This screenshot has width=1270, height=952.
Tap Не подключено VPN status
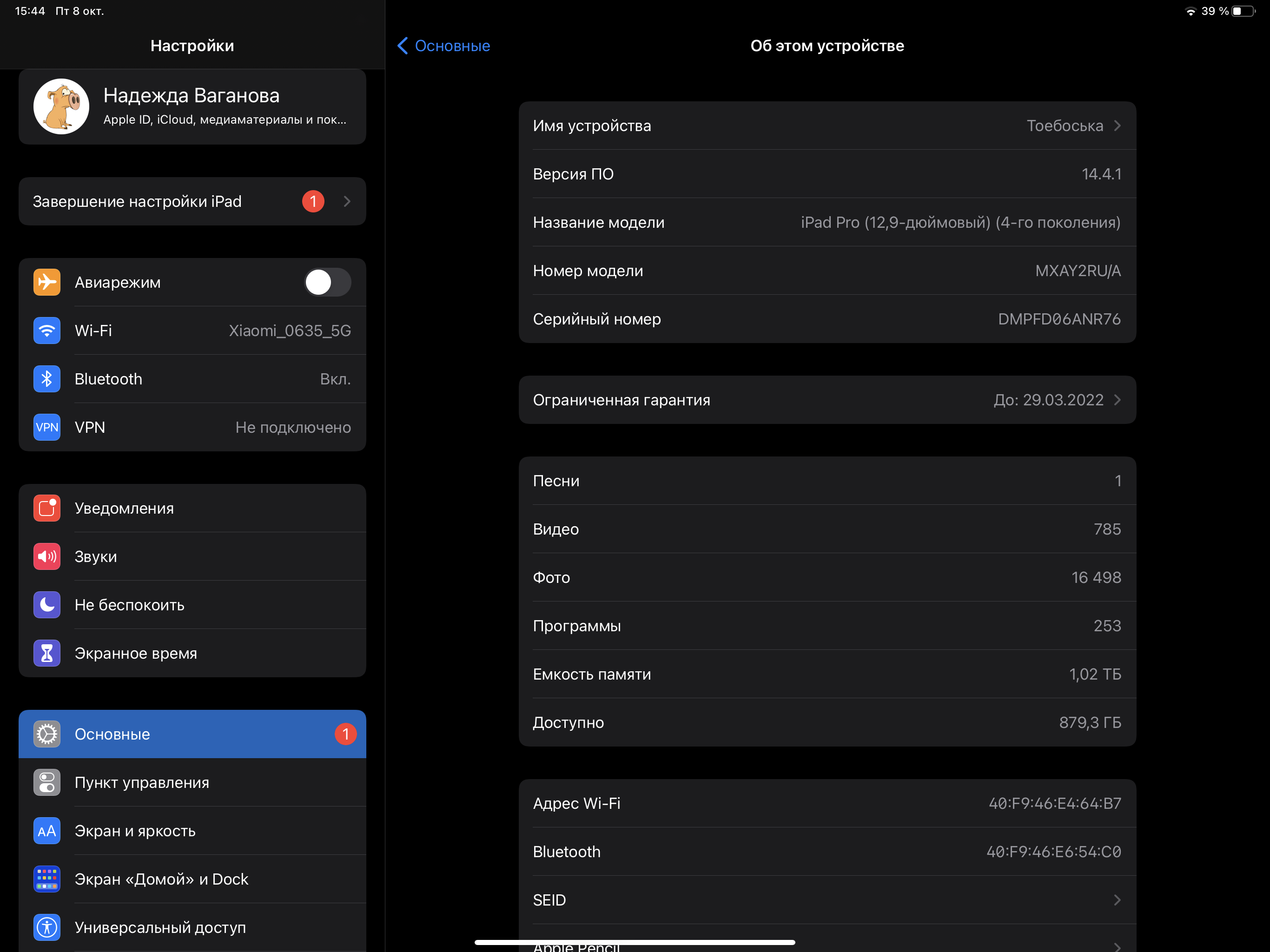click(293, 427)
